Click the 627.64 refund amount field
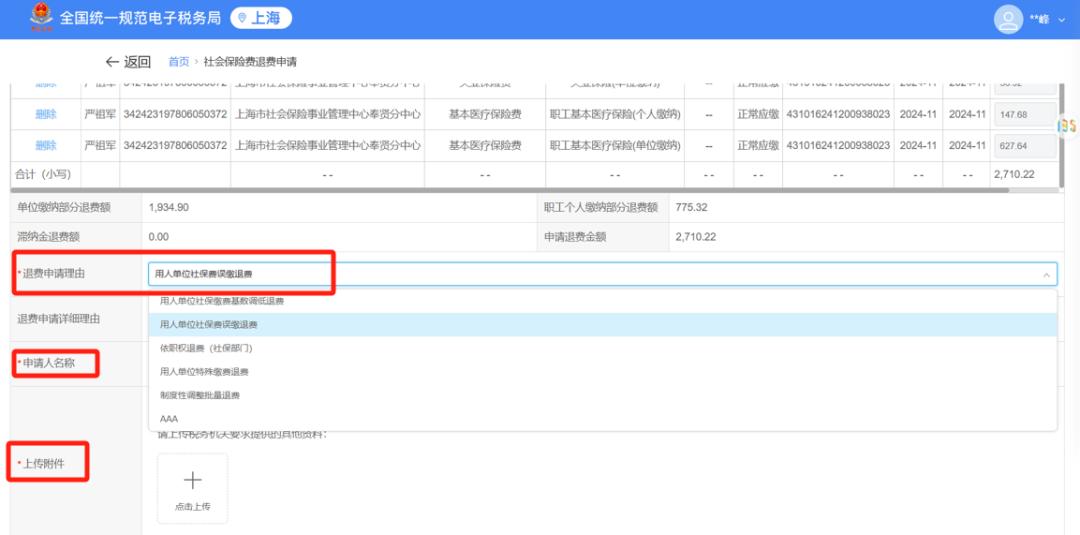Image resolution: width=1080 pixels, height=535 pixels. (x=1024, y=146)
